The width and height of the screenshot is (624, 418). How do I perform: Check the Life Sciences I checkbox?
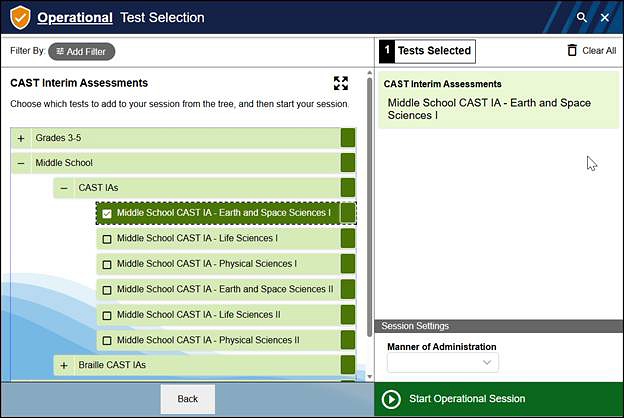pos(107,239)
